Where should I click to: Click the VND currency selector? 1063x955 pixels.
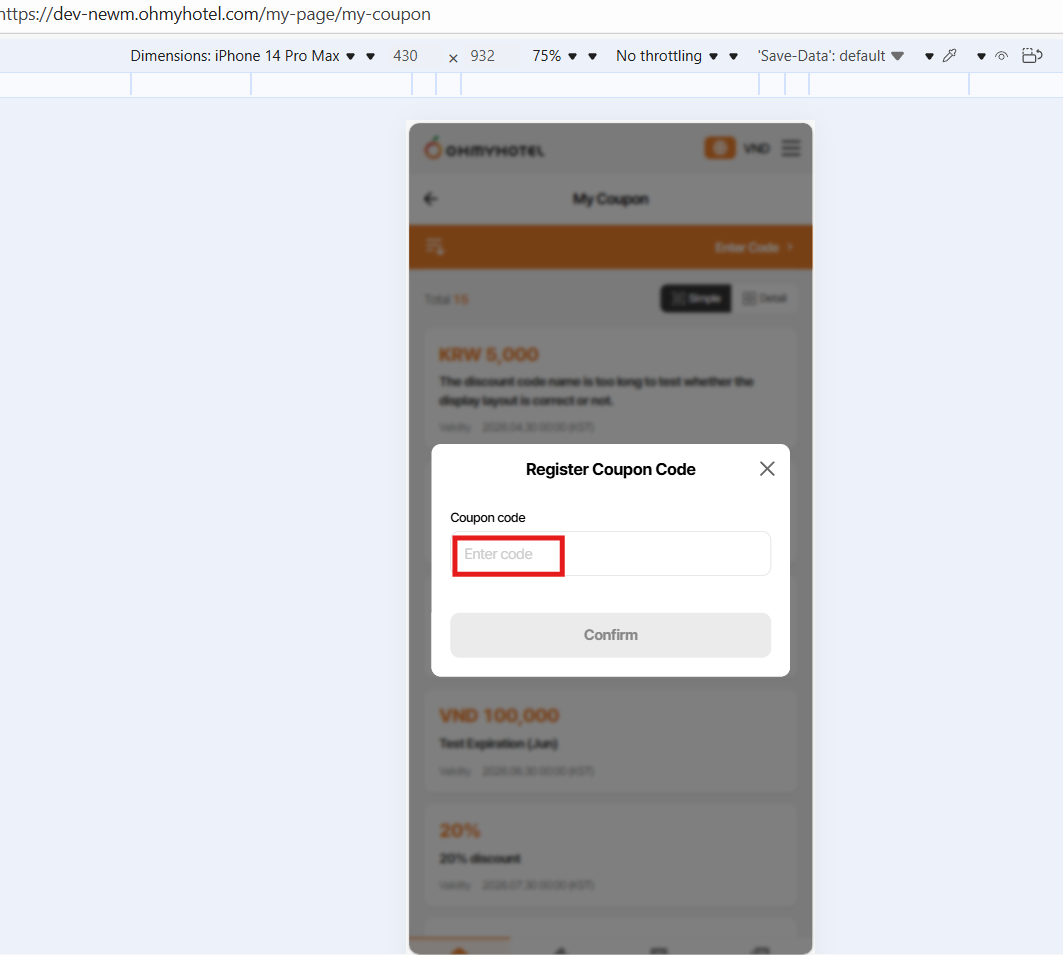tap(757, 148)
